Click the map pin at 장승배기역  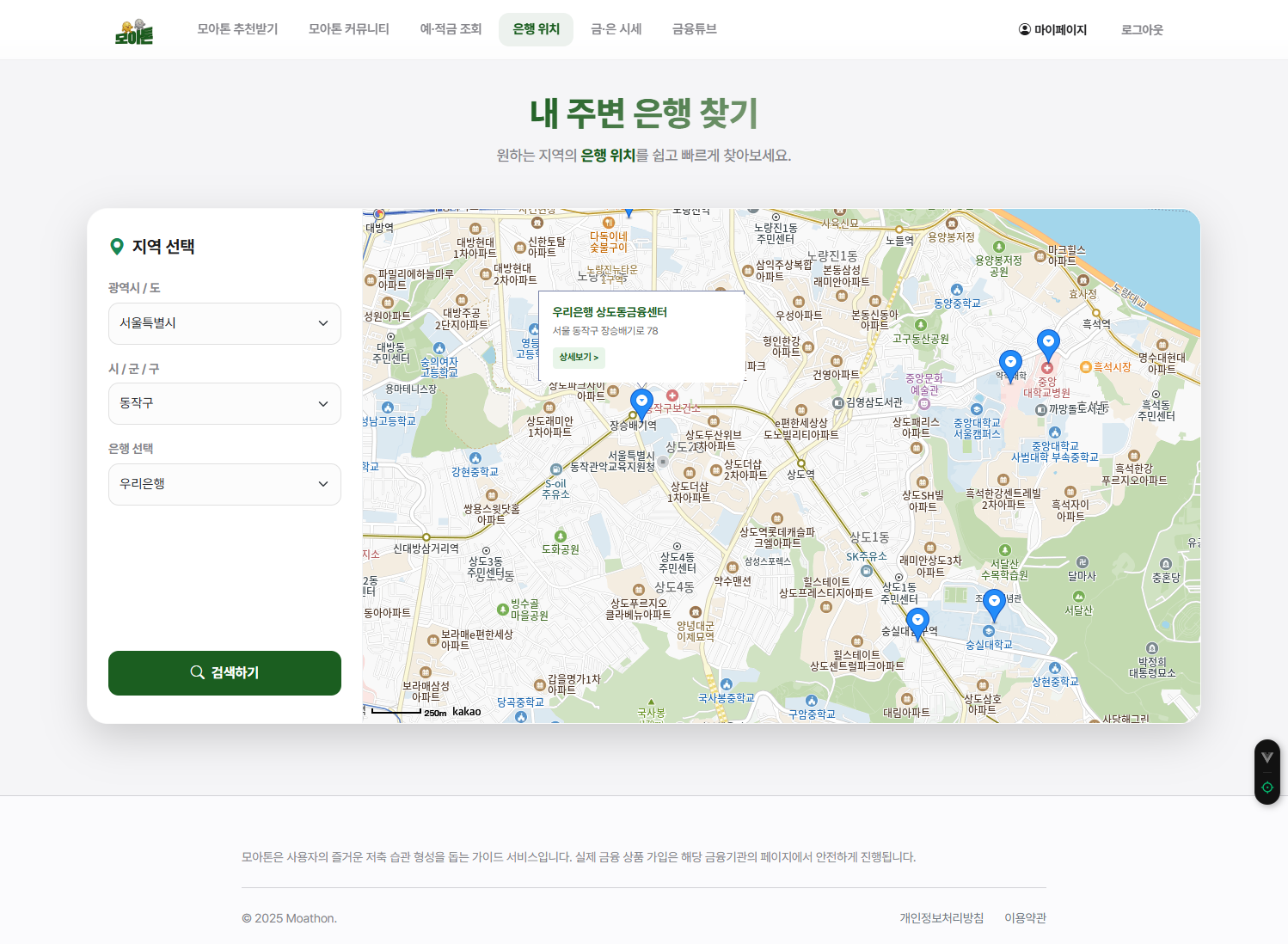(x=641, y=402)
